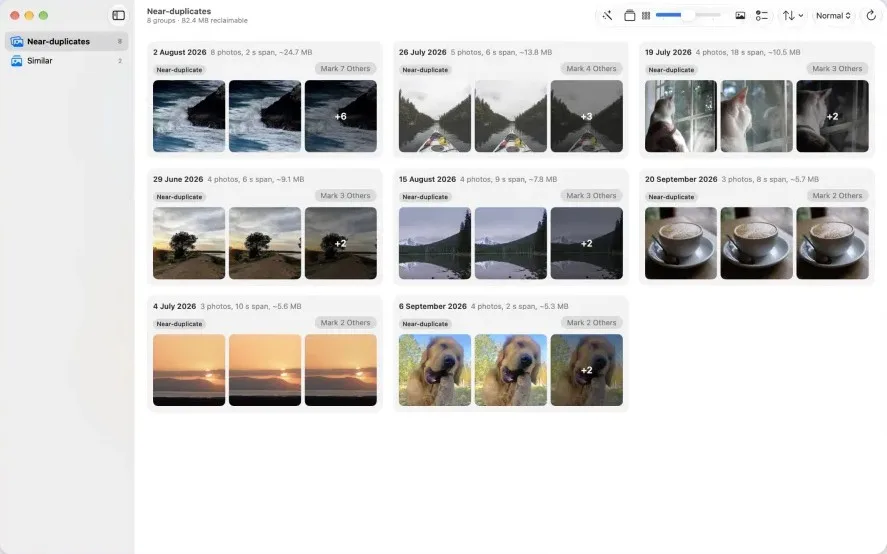The height and width of the screenshot is (554, 887).
Task: Open third coffee cup thumbnail
Action: tap(833, 243)
